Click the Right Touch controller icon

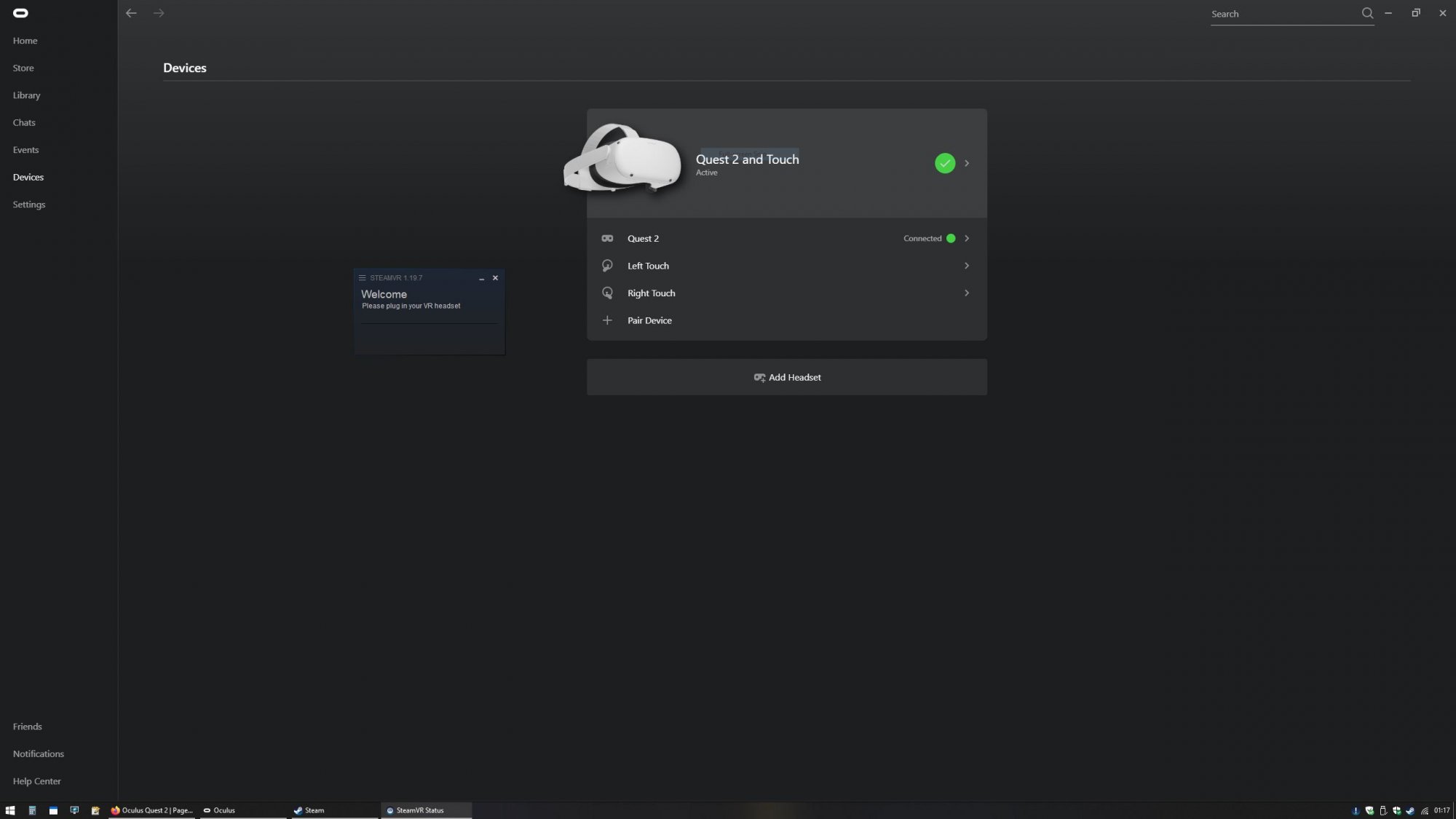point(607,293)
